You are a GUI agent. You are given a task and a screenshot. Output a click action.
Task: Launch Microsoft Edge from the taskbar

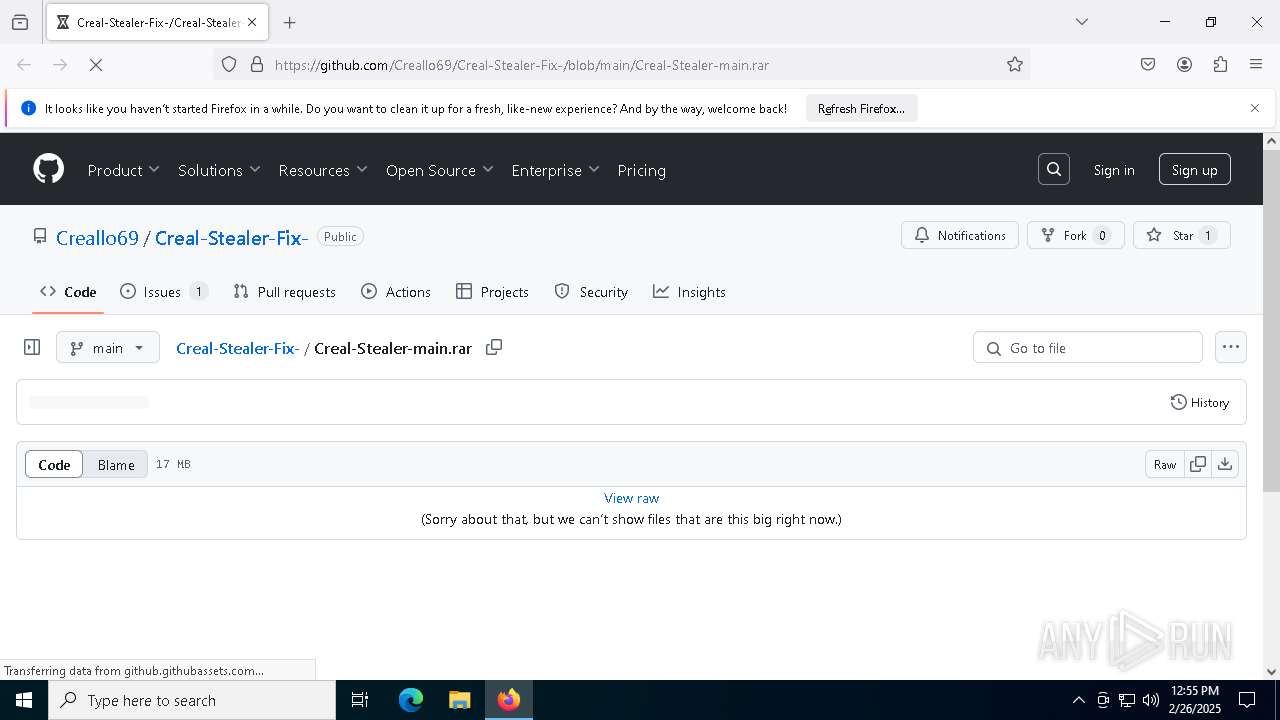click(x=411, y=700)
